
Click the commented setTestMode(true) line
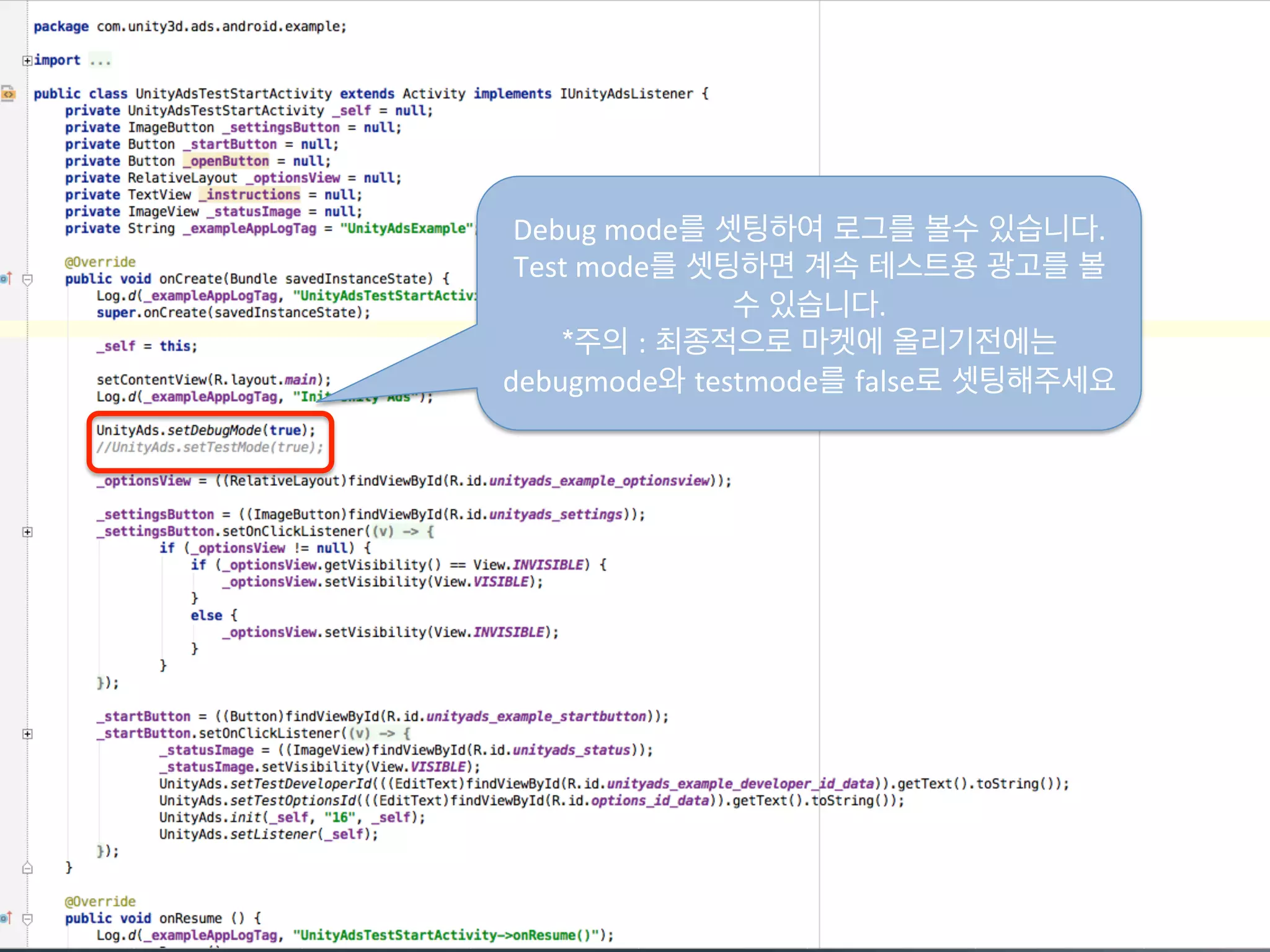(x=210, y=447)
